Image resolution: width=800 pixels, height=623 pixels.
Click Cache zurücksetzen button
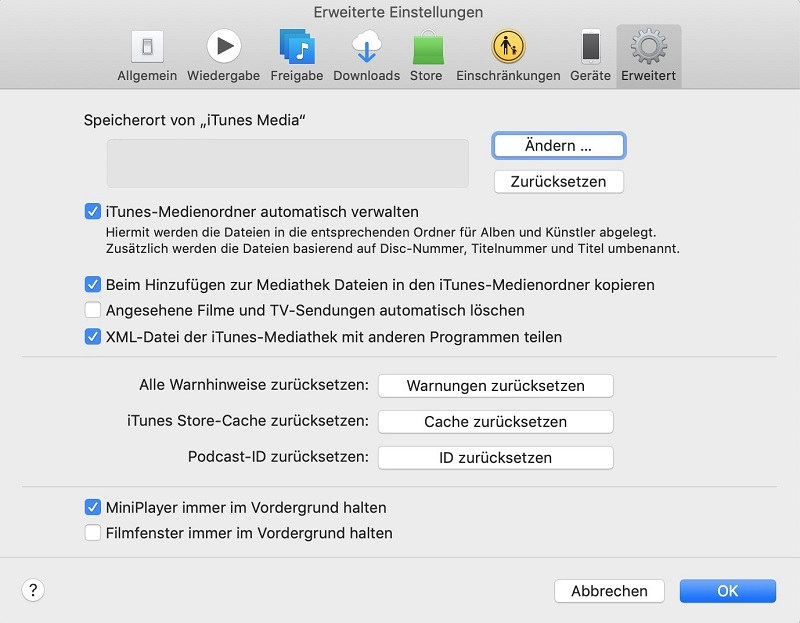pos(495,422)
